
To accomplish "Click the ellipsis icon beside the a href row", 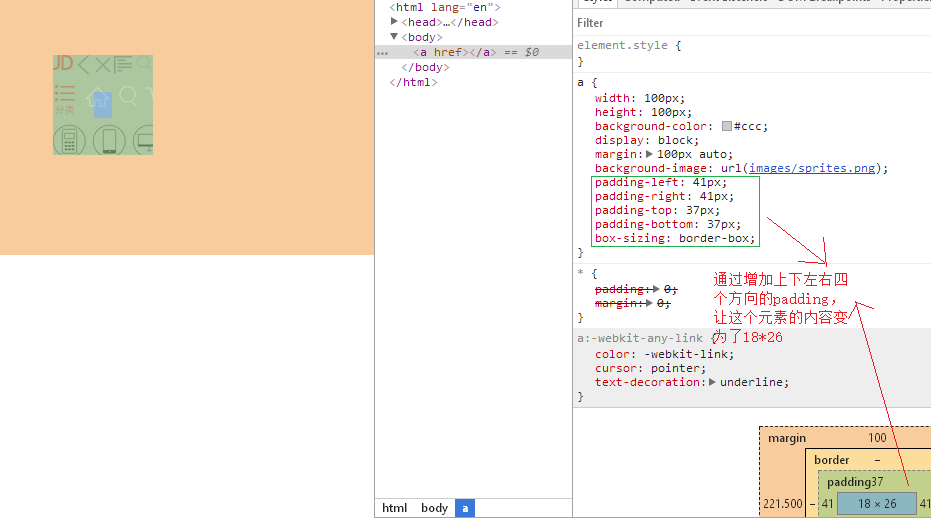I will 382,53.
